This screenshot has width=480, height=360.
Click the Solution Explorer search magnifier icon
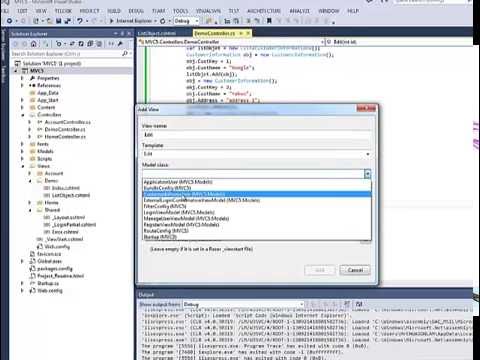tap(125, 53)
